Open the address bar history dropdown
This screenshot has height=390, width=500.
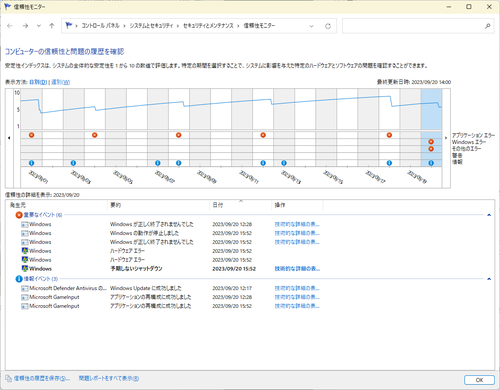click(311, 26)
